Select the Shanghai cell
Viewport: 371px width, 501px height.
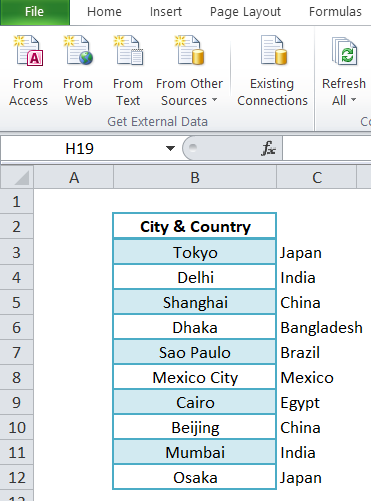click(x=195, y=302)
